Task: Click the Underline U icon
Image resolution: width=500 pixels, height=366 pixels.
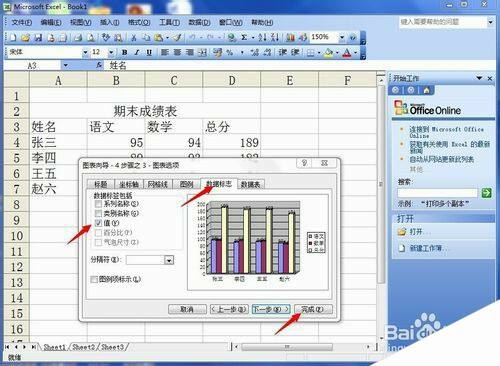Action: coord(149,52)
